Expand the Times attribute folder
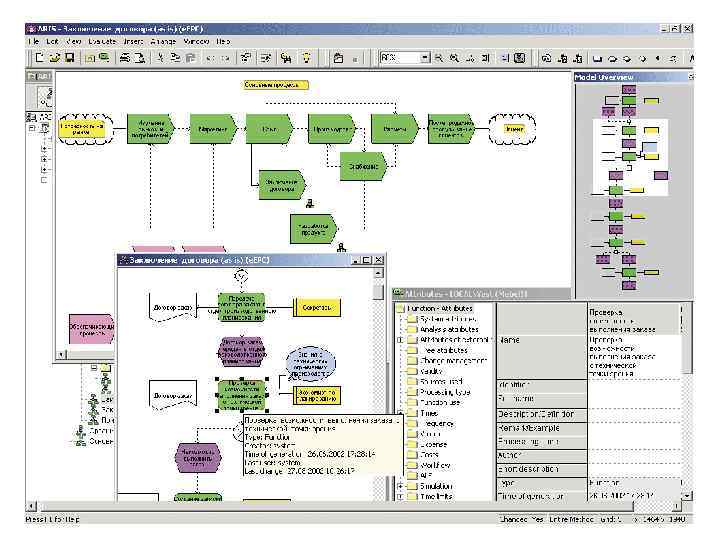The image size is (720, 540). coord(400,413)
